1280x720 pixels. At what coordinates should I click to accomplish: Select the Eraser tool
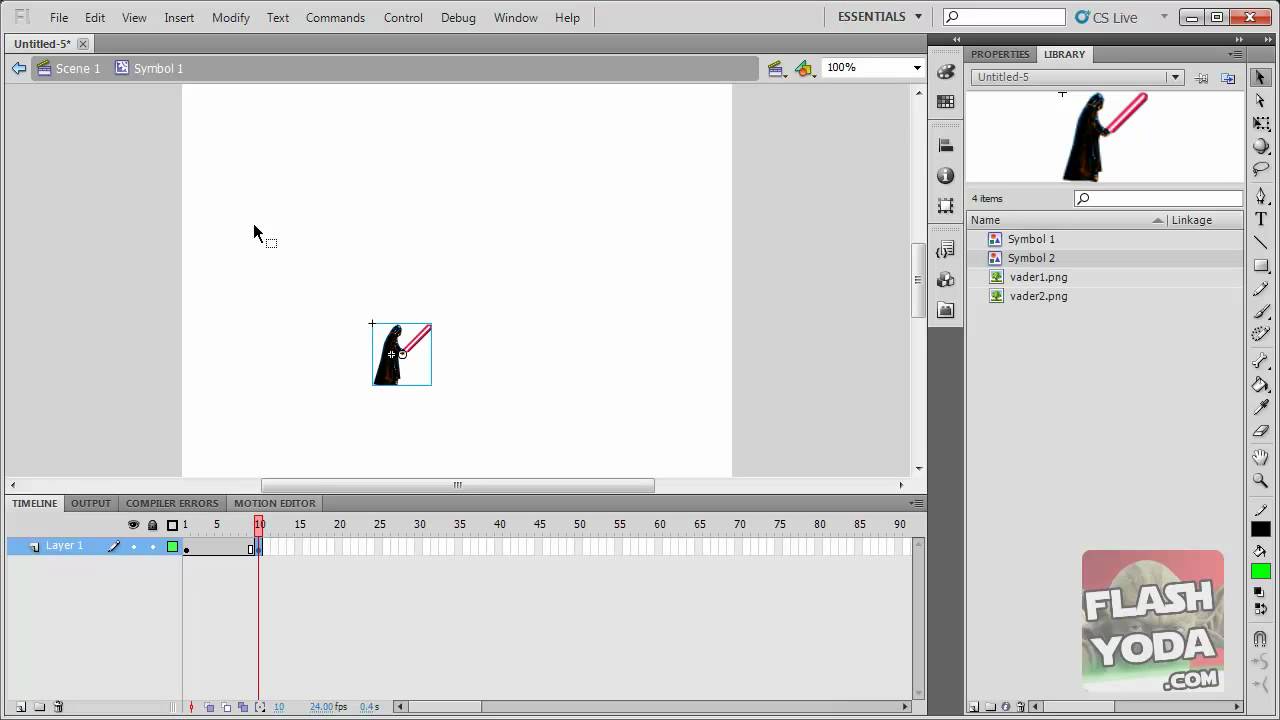(1261, 431)
